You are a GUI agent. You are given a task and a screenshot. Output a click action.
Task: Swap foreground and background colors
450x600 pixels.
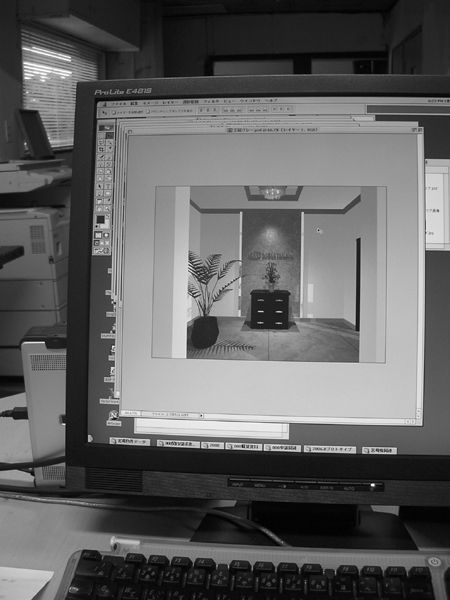pyautogui.click(x=108, y=217)
